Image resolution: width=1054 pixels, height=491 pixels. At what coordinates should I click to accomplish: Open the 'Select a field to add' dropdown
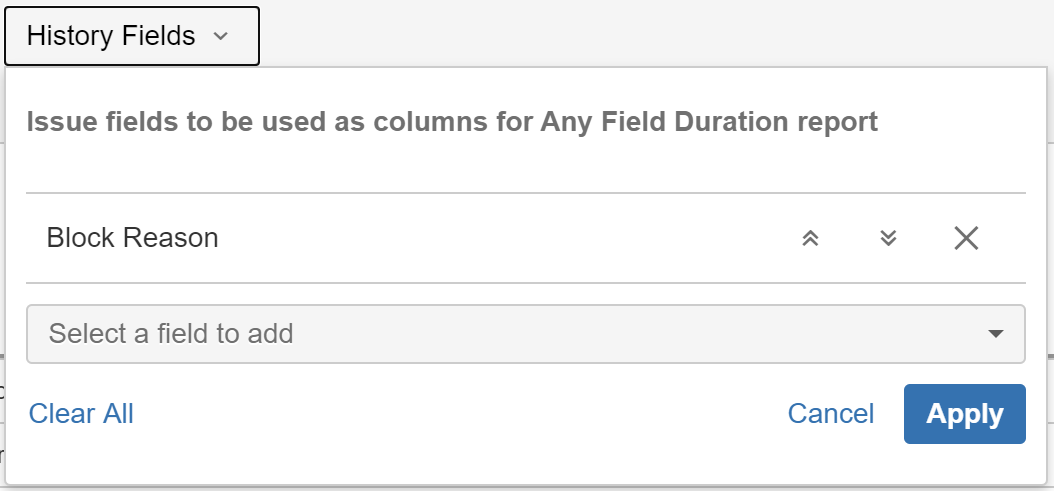[525, 334]
